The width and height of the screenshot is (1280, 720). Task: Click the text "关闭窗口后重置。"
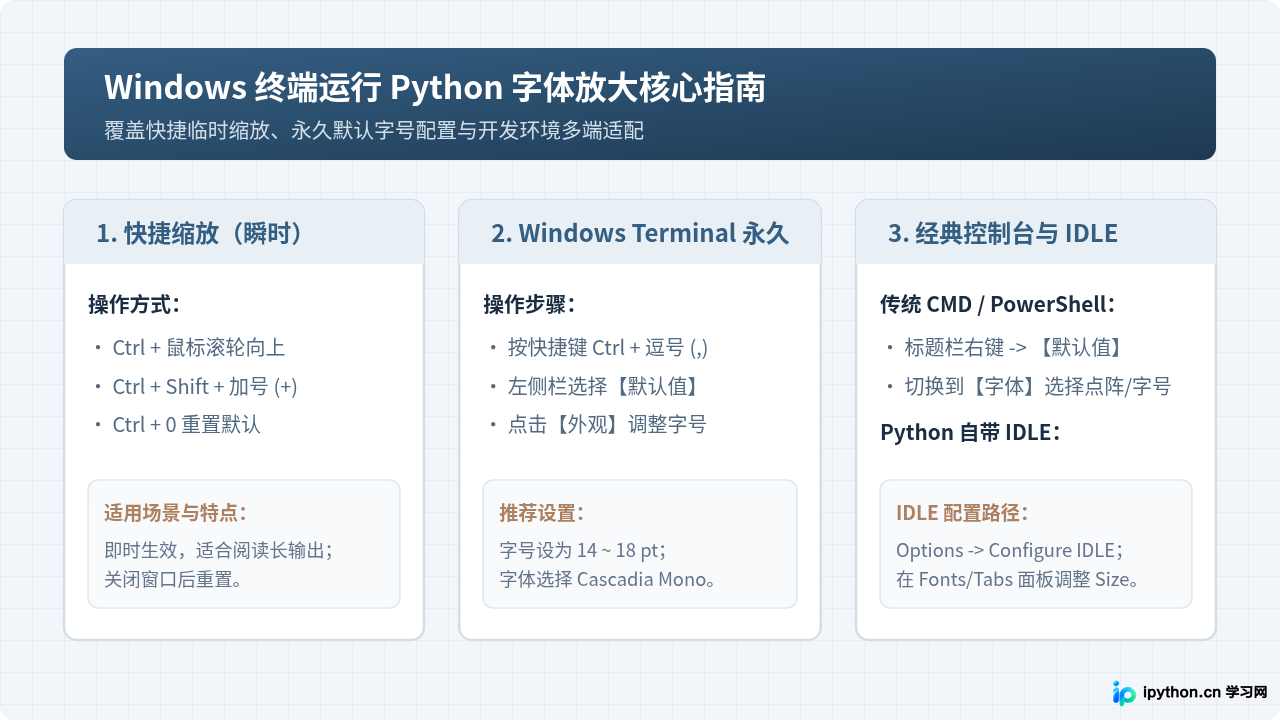tap(174, 579)
